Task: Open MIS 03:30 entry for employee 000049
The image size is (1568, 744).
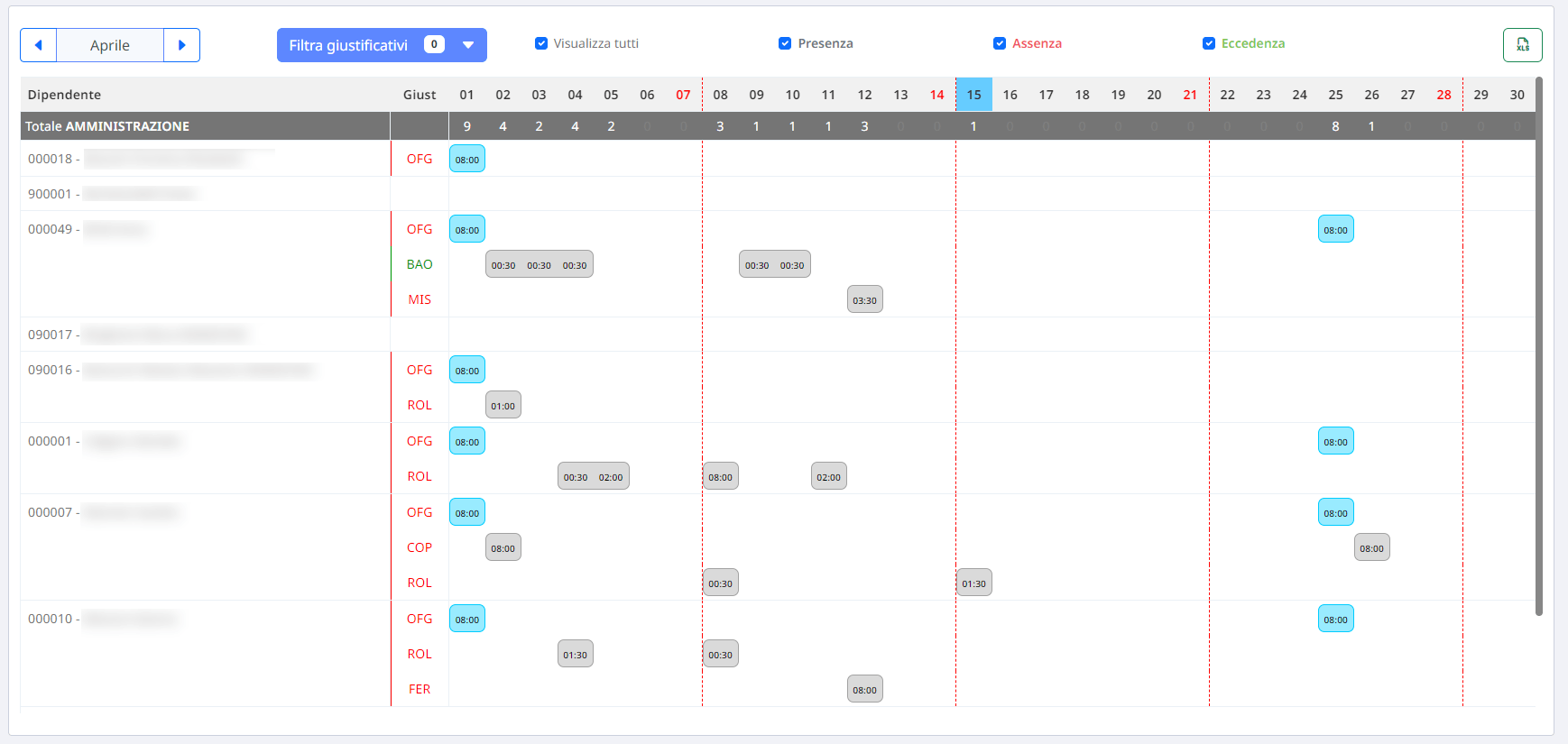Action: (864, 300)
